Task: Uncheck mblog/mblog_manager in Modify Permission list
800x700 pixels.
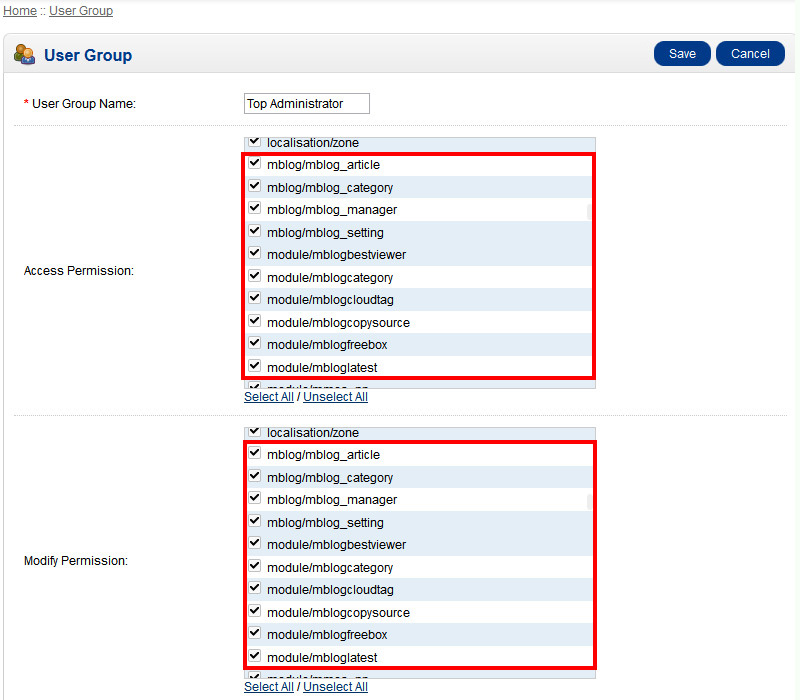Action: click(254, 499)
